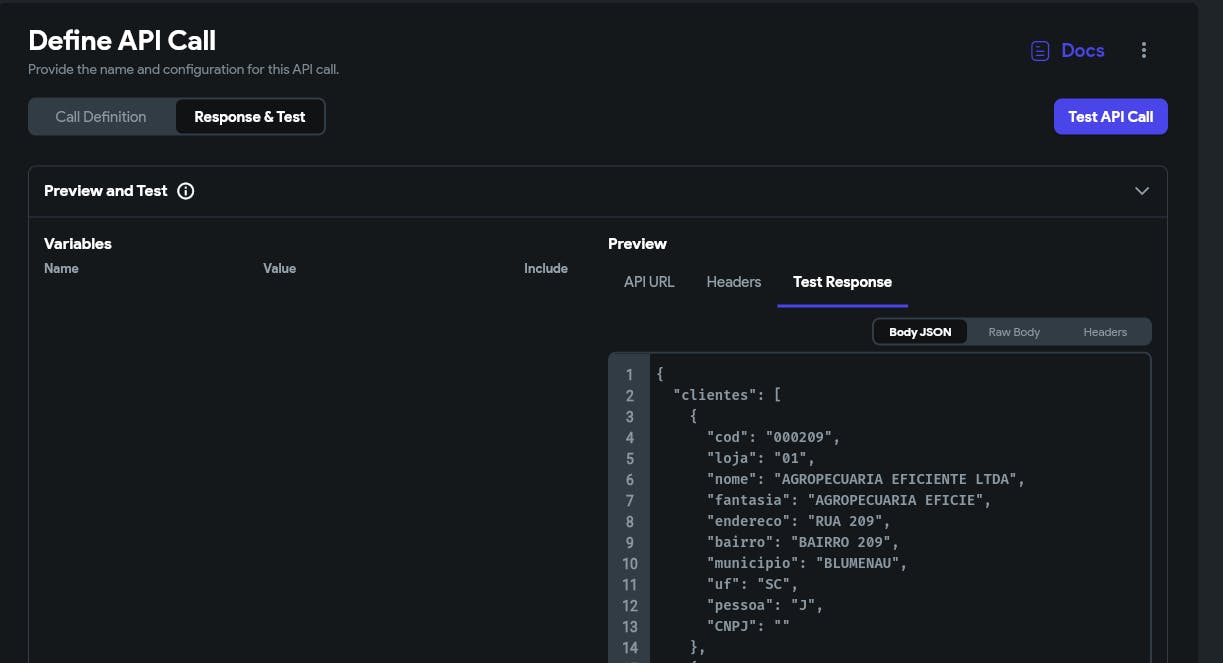Open the Headers preview tab
This screenshot has width=1223, height=663.
[x=733, y=282]
